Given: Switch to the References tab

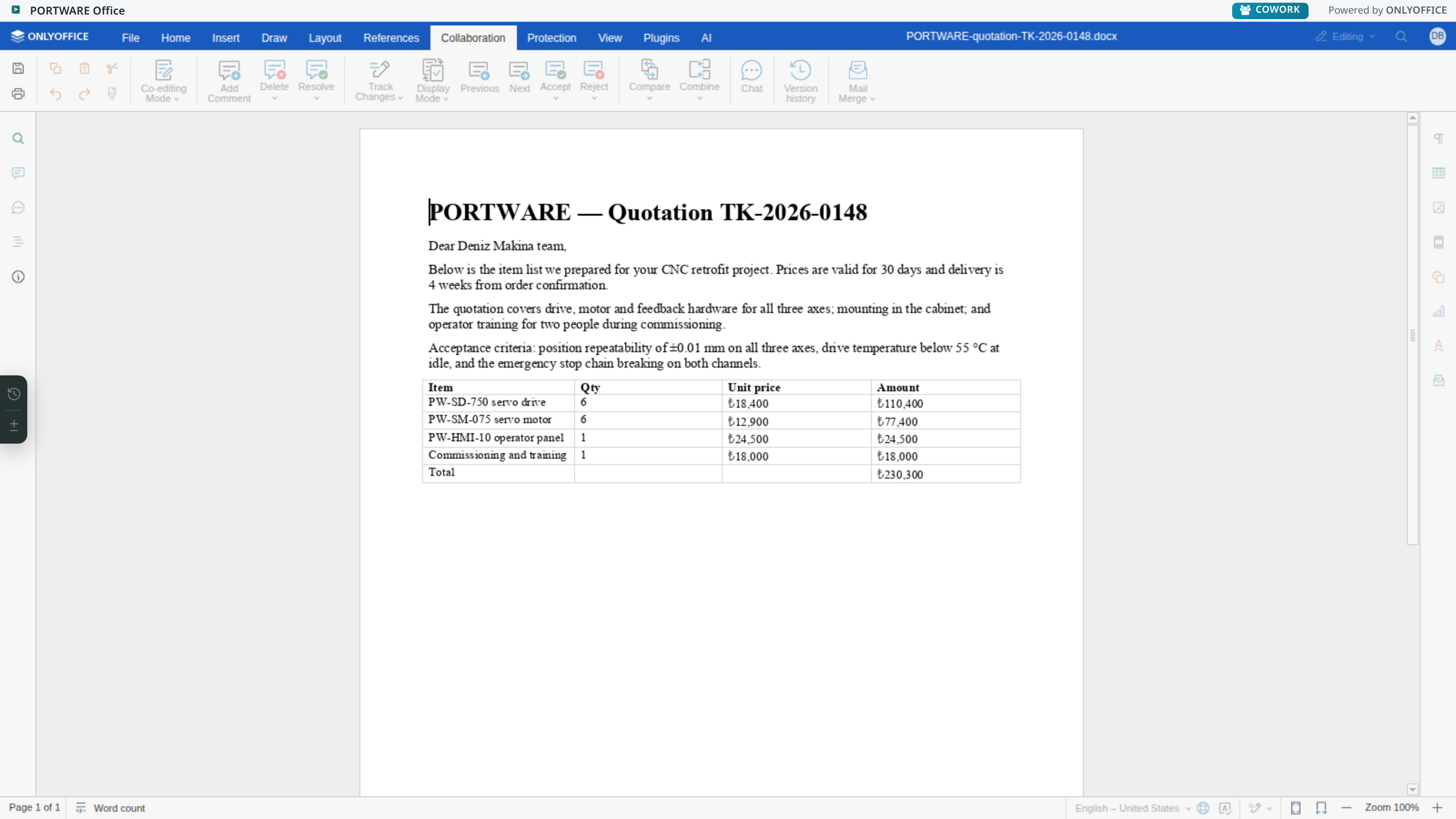Looking at the screenshot, I should click(391, 38).
